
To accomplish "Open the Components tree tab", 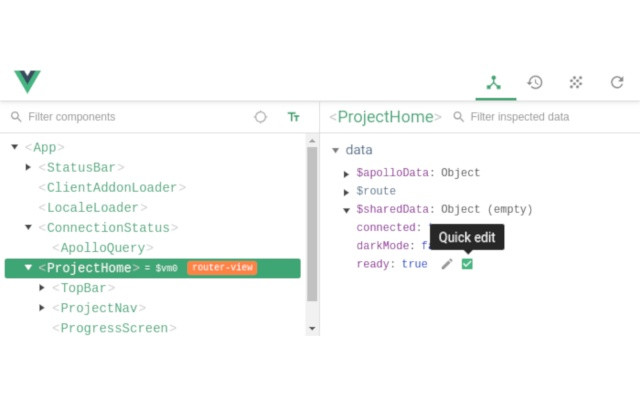I will click(494, 82).
